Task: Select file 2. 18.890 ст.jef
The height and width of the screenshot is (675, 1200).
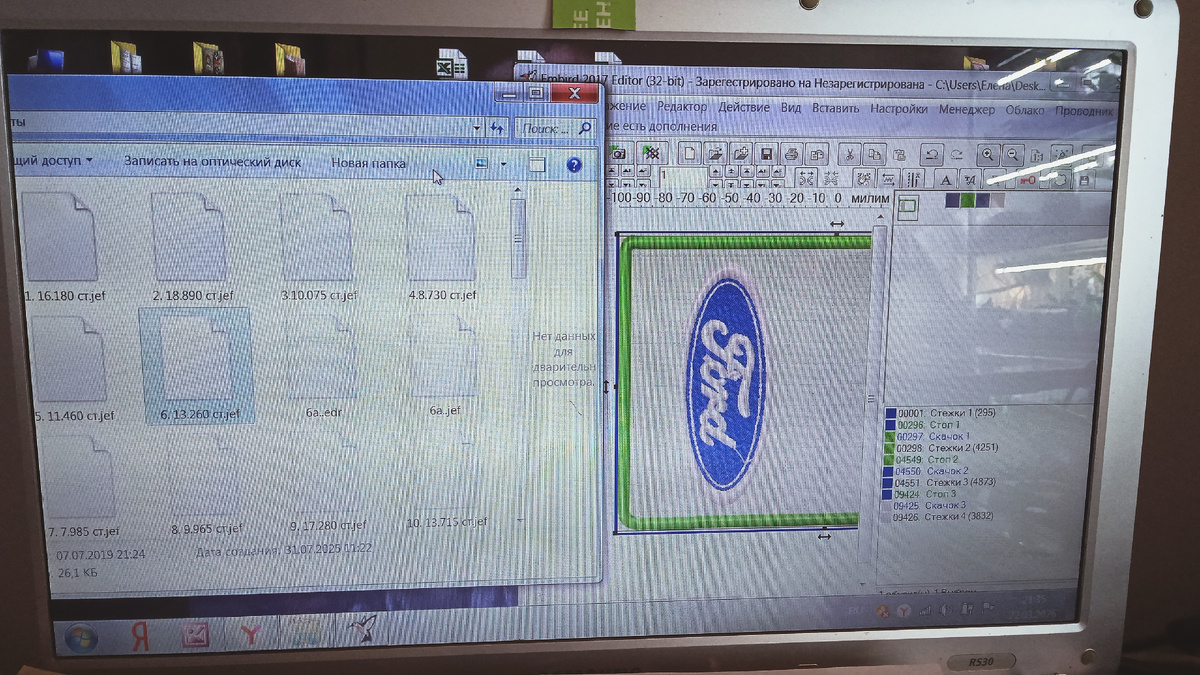Action: coord(193,248)
